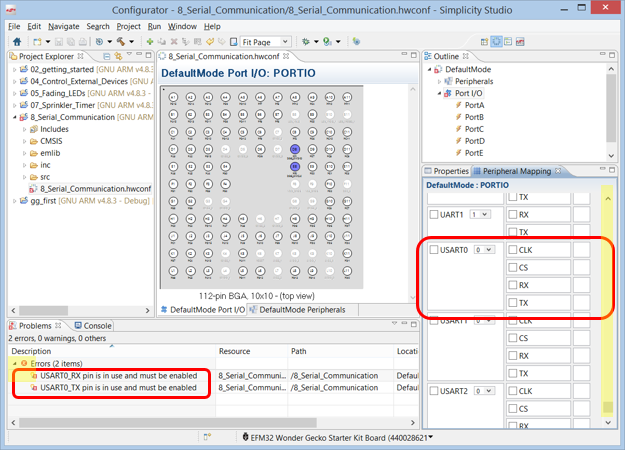This screenshot has width=625, height=450.
Task: Select the highlighted Configurator perspective icon
Action: (496, 41)
